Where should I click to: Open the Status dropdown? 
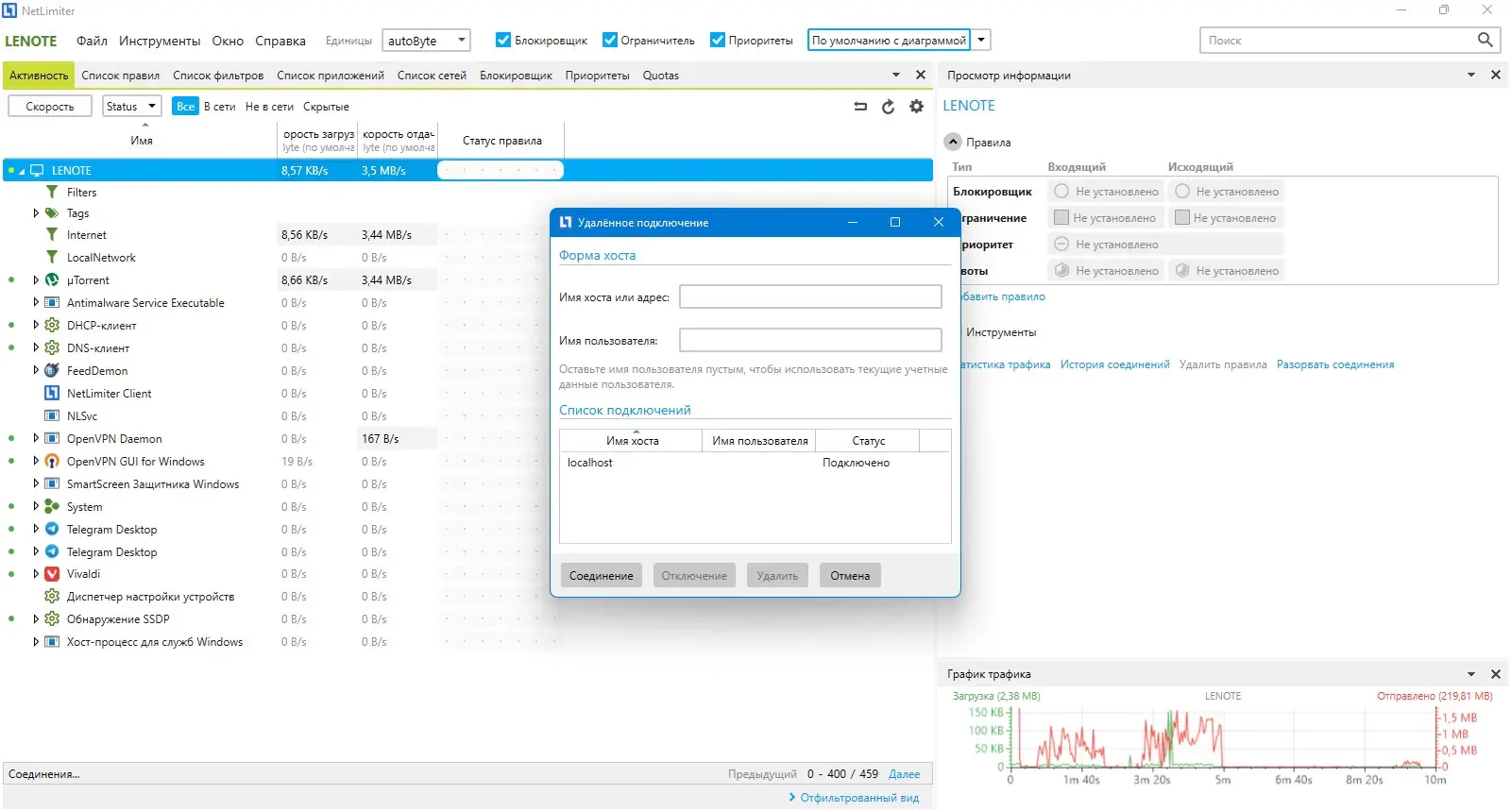pyautogui.click(x=131, y=107)
